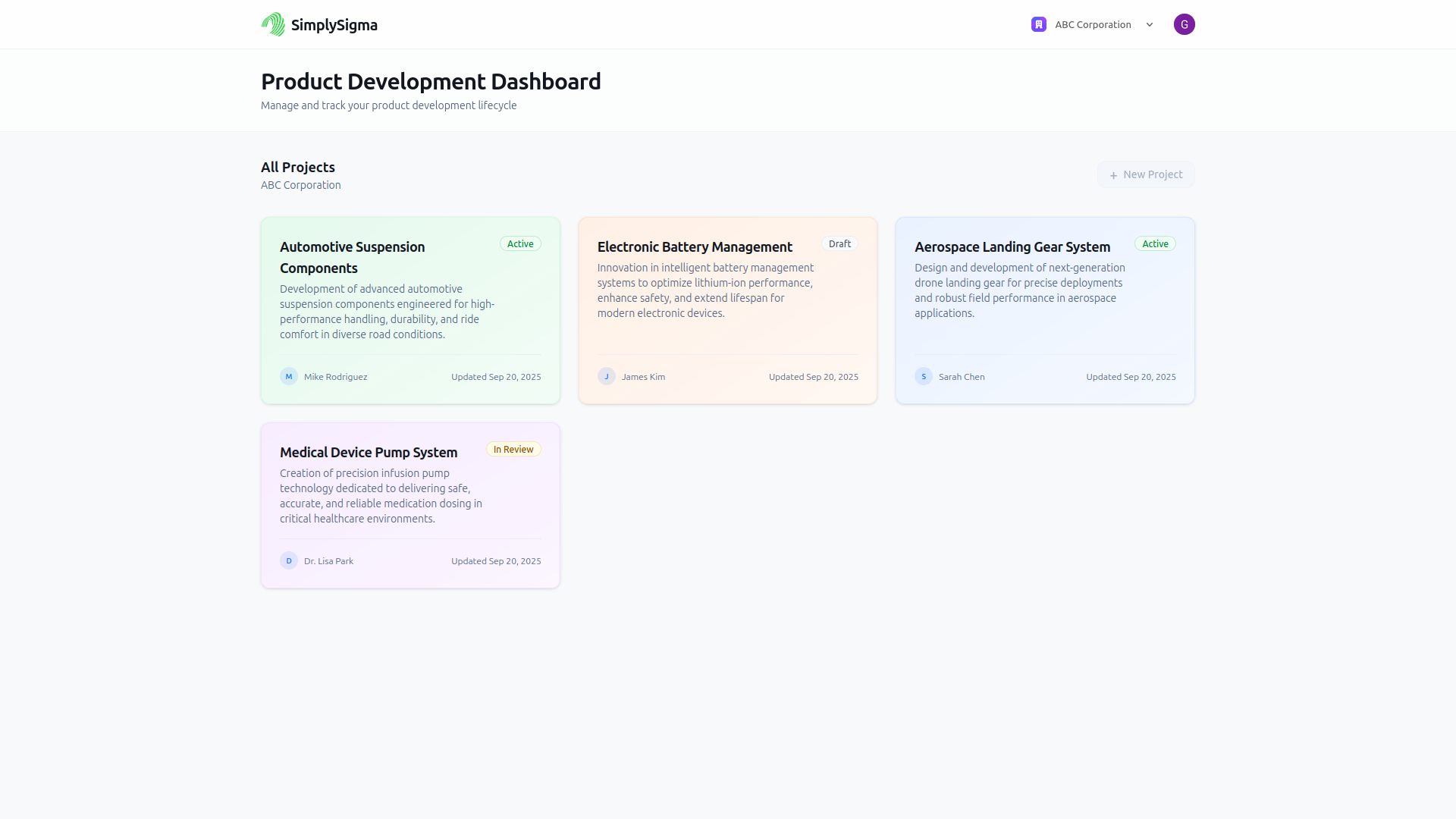The height and width of the screenshot is (819, 1456).
Task: Open the user avatar G menu
Action: coord(1184,24)
